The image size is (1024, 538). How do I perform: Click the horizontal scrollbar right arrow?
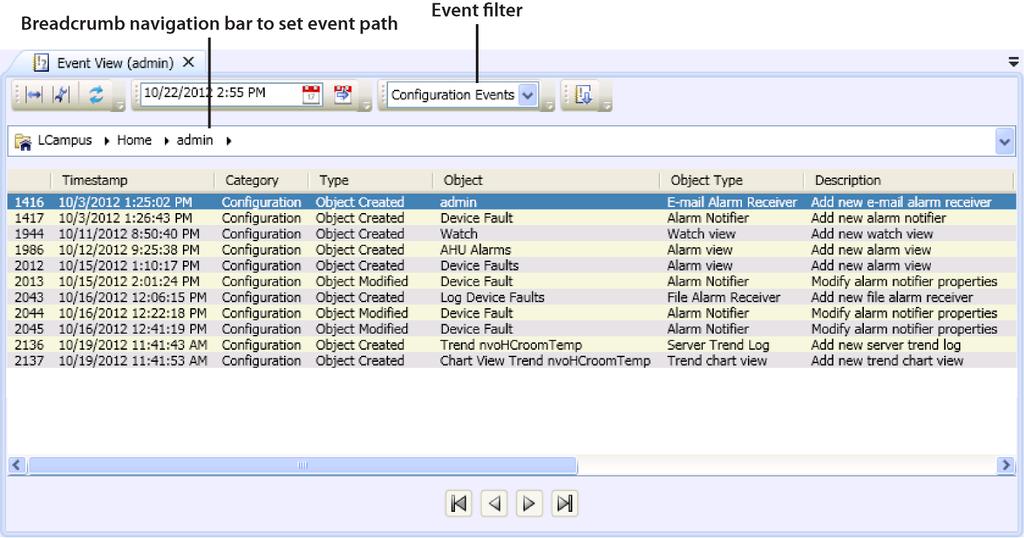(x=1005, y=466)
